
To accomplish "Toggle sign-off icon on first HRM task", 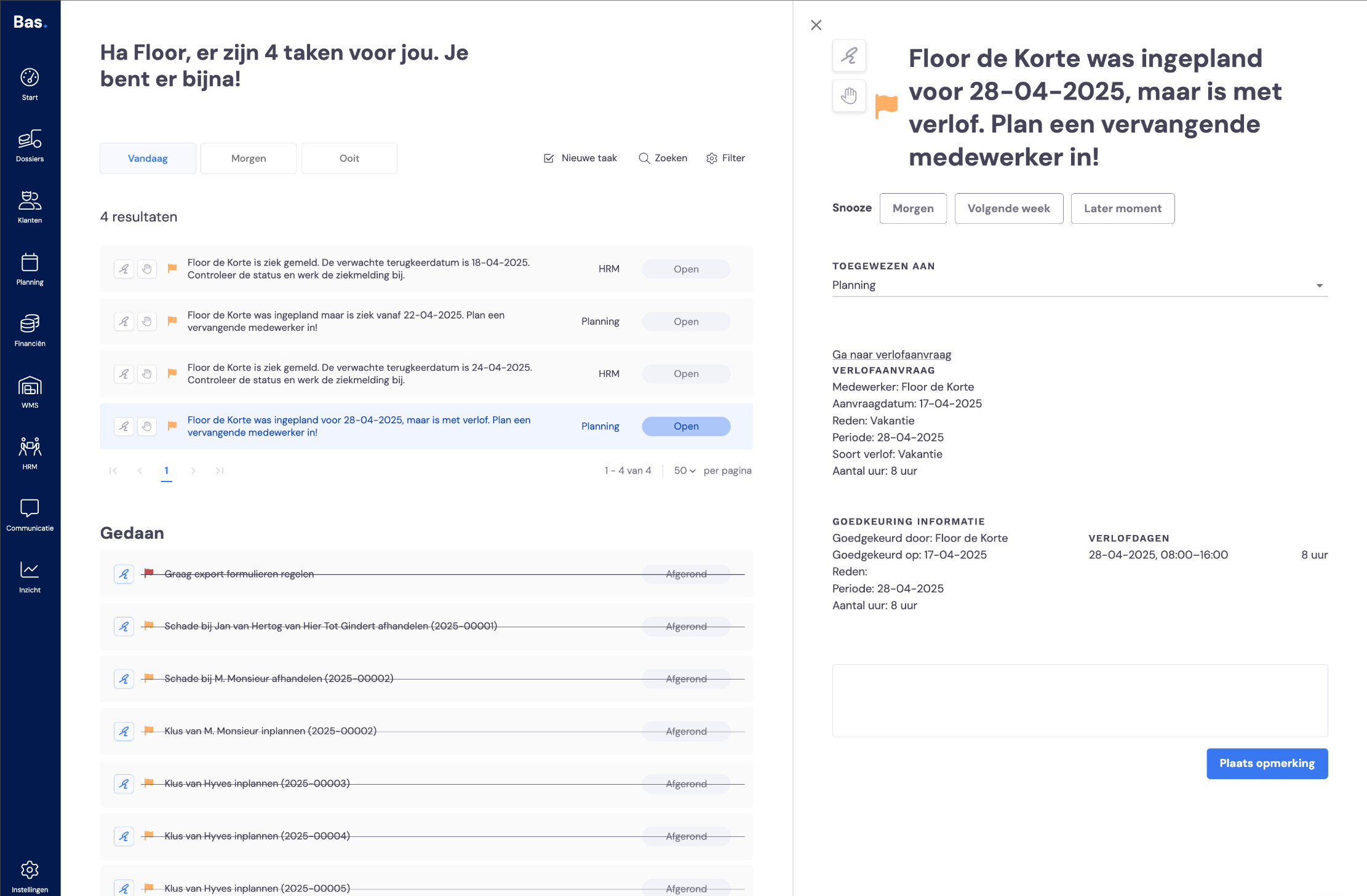I will click(x=124, y=269).
